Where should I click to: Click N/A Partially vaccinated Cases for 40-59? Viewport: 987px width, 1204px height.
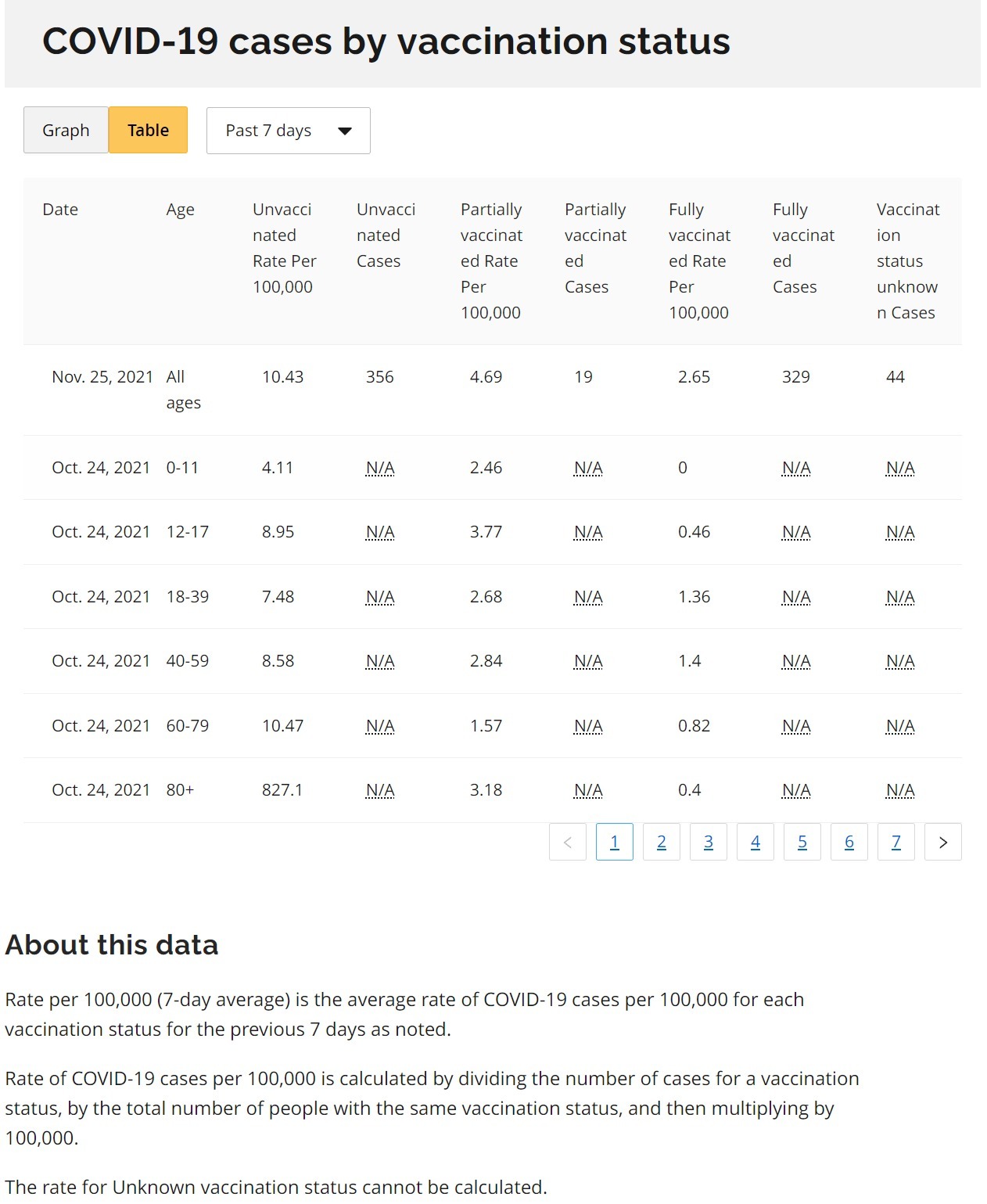click(588, 661)
